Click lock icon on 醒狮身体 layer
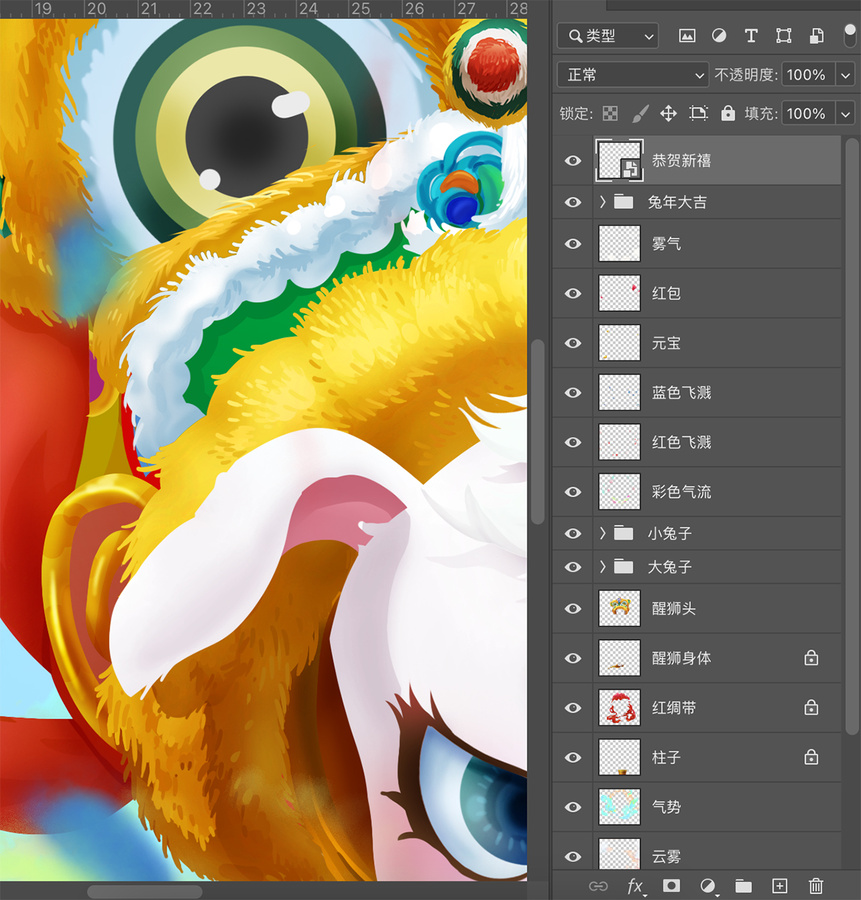This screenshot has width=861, height=900. [811, 658]
